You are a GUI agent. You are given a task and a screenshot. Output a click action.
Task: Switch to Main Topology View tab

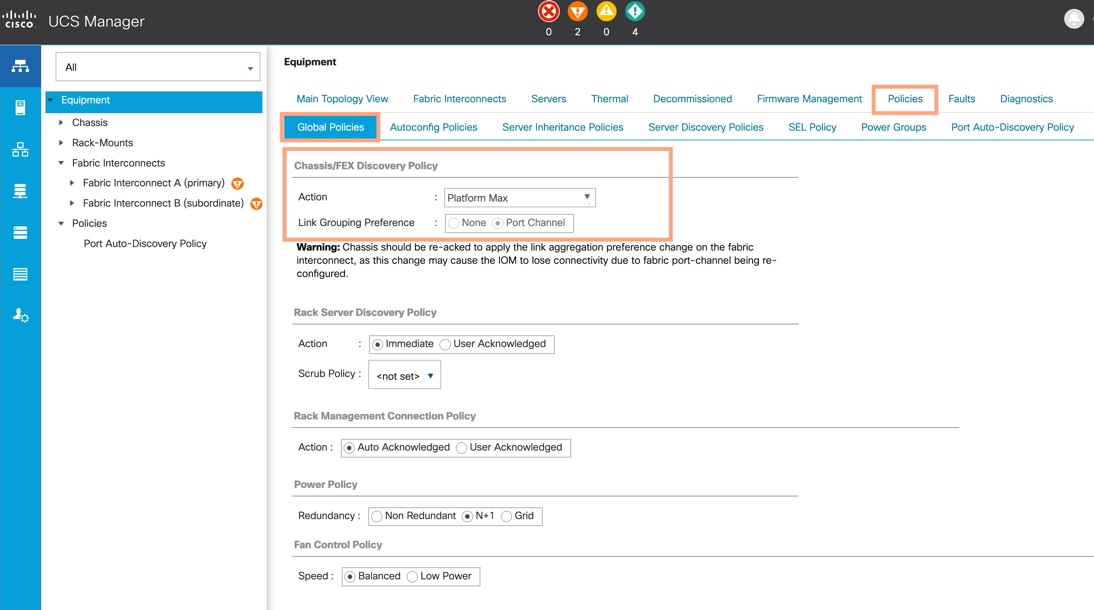point(342,98)
